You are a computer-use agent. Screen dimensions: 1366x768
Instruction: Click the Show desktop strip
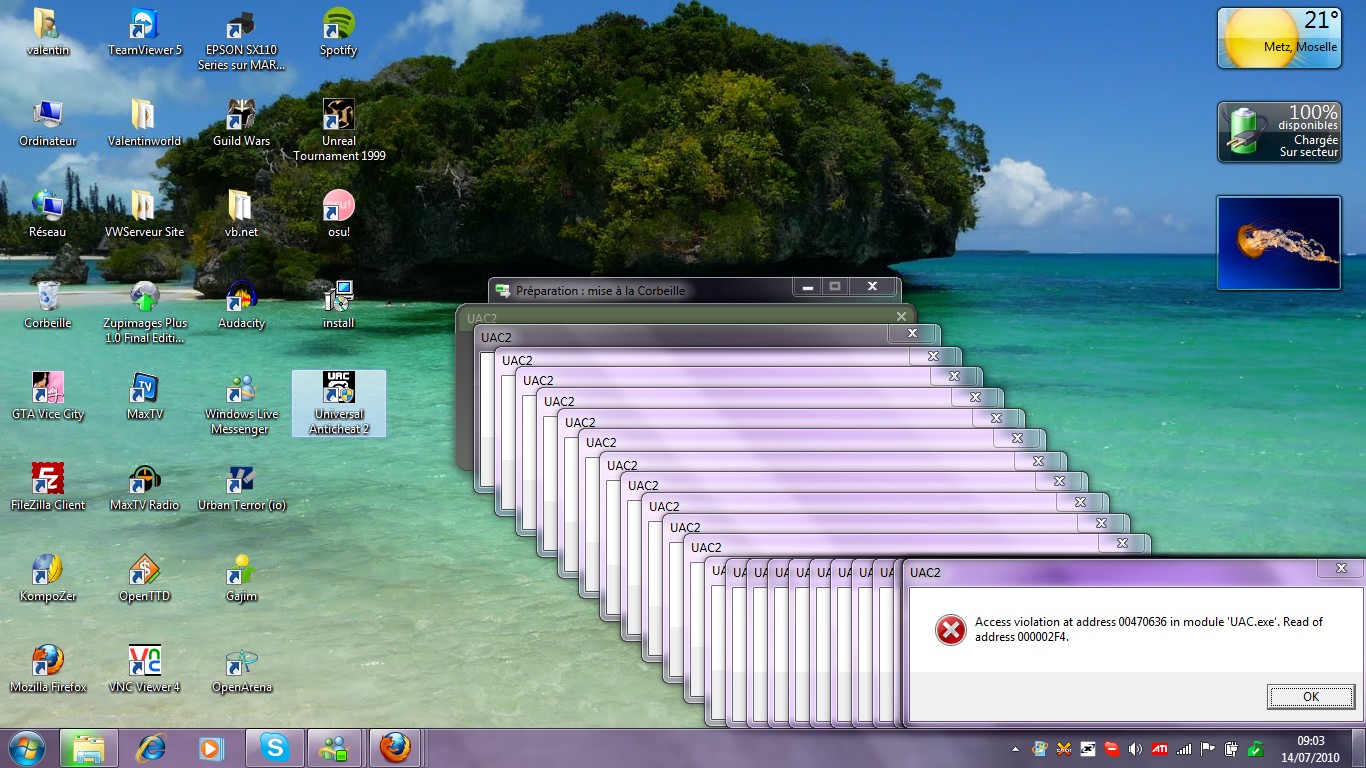pyautogui.click(x=1358, y=748)
